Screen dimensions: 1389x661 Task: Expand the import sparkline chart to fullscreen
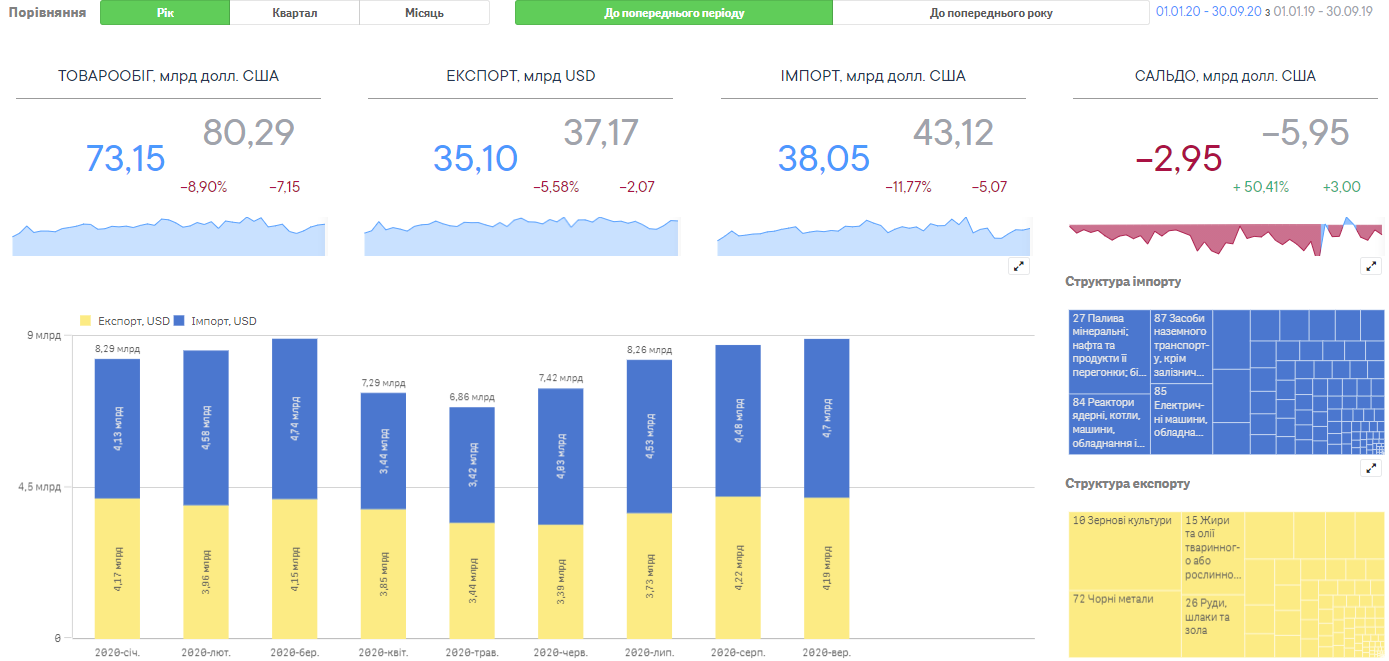[x=1019, y=266]
